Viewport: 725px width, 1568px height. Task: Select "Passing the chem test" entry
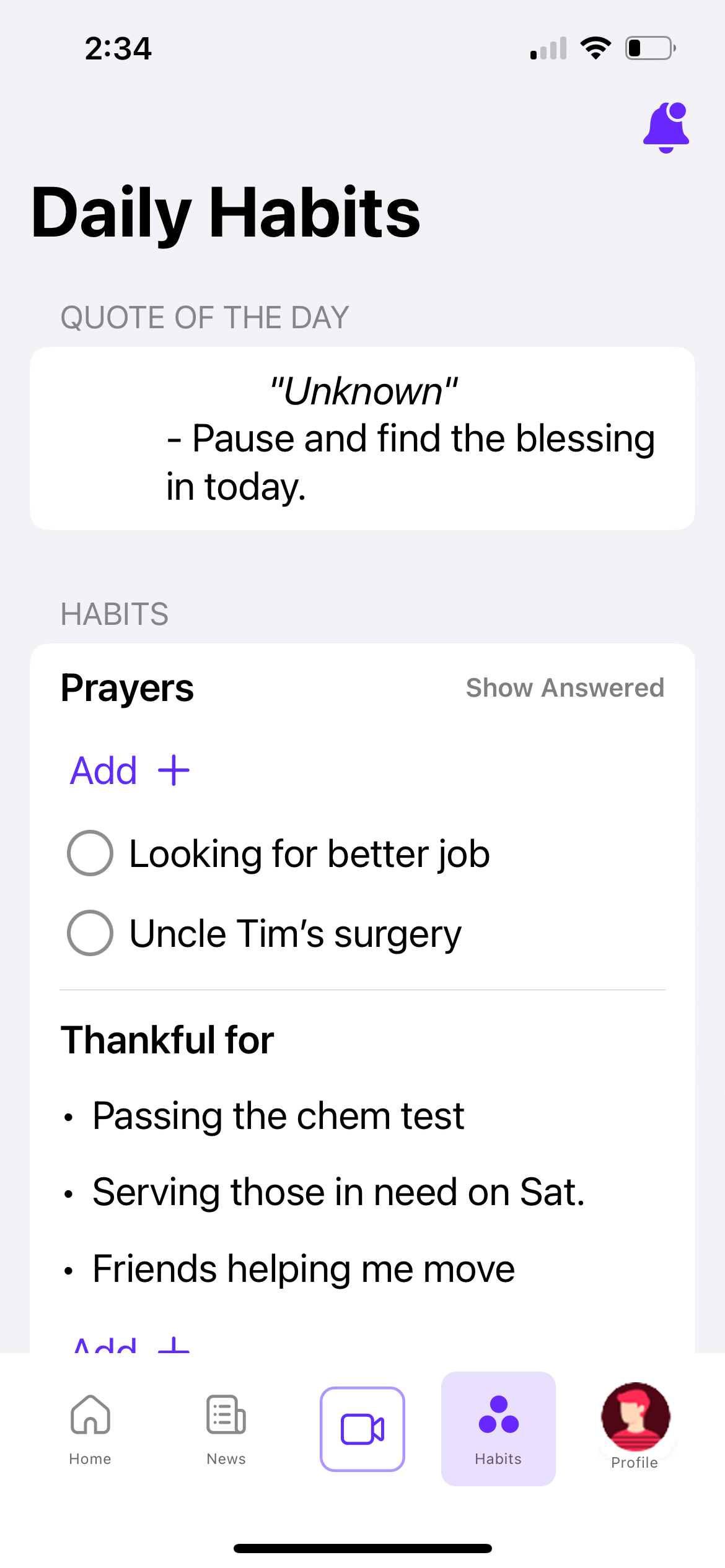(278, 1116)
